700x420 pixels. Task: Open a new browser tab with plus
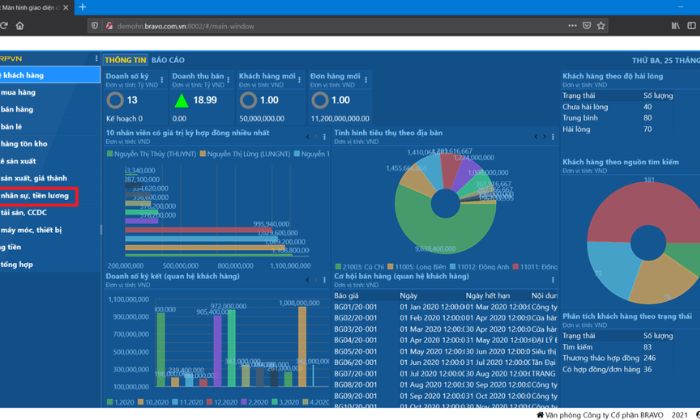[82, 7]
